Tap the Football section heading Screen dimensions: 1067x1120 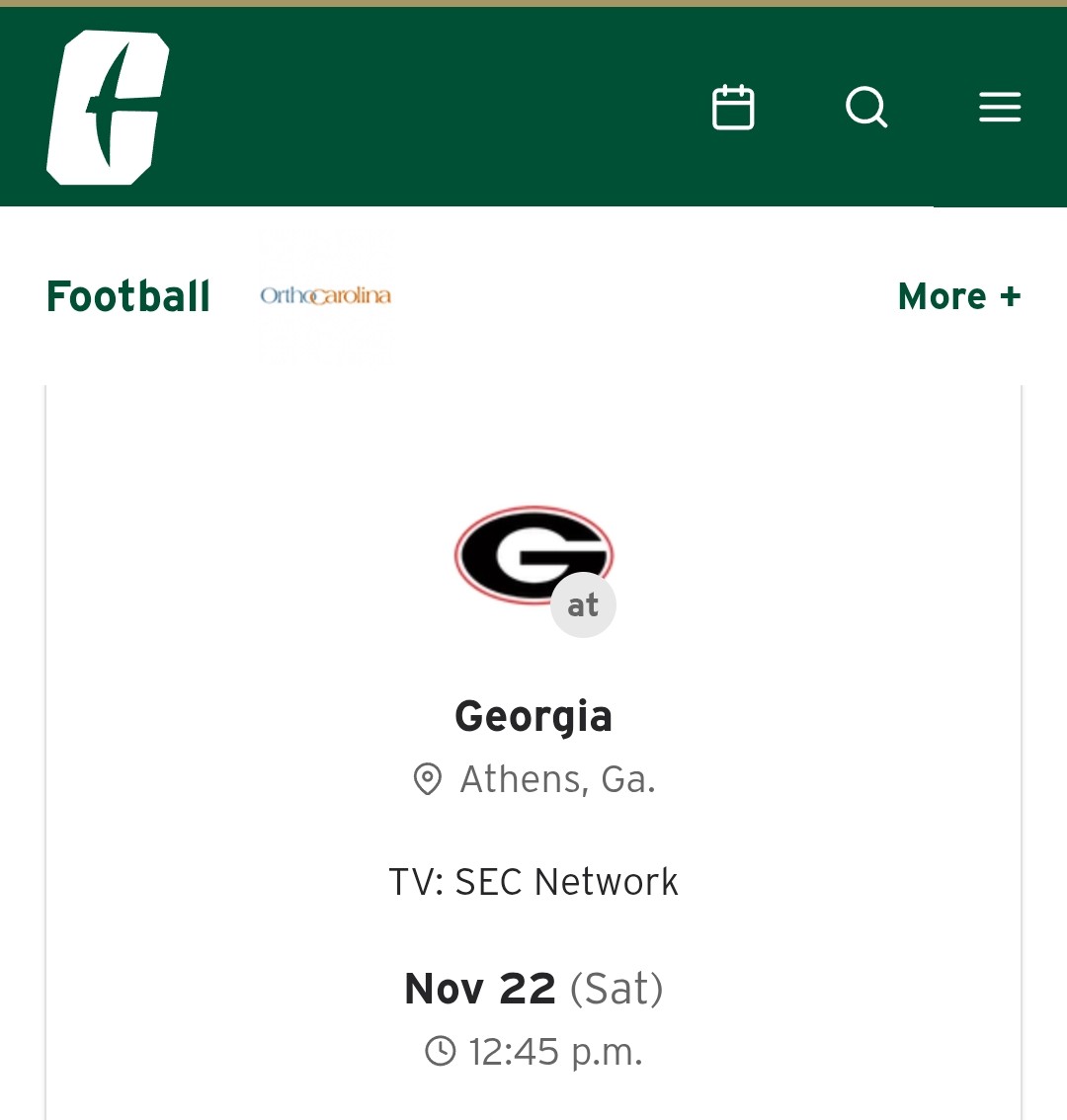click(x=128, y=296)
